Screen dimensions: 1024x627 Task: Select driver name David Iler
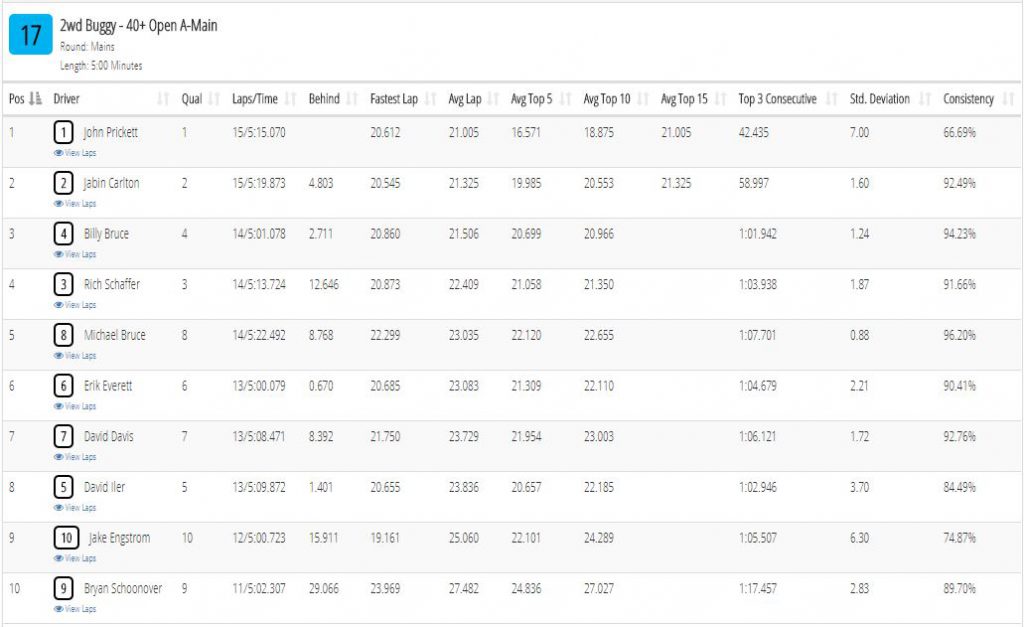(x=104, y=487)
